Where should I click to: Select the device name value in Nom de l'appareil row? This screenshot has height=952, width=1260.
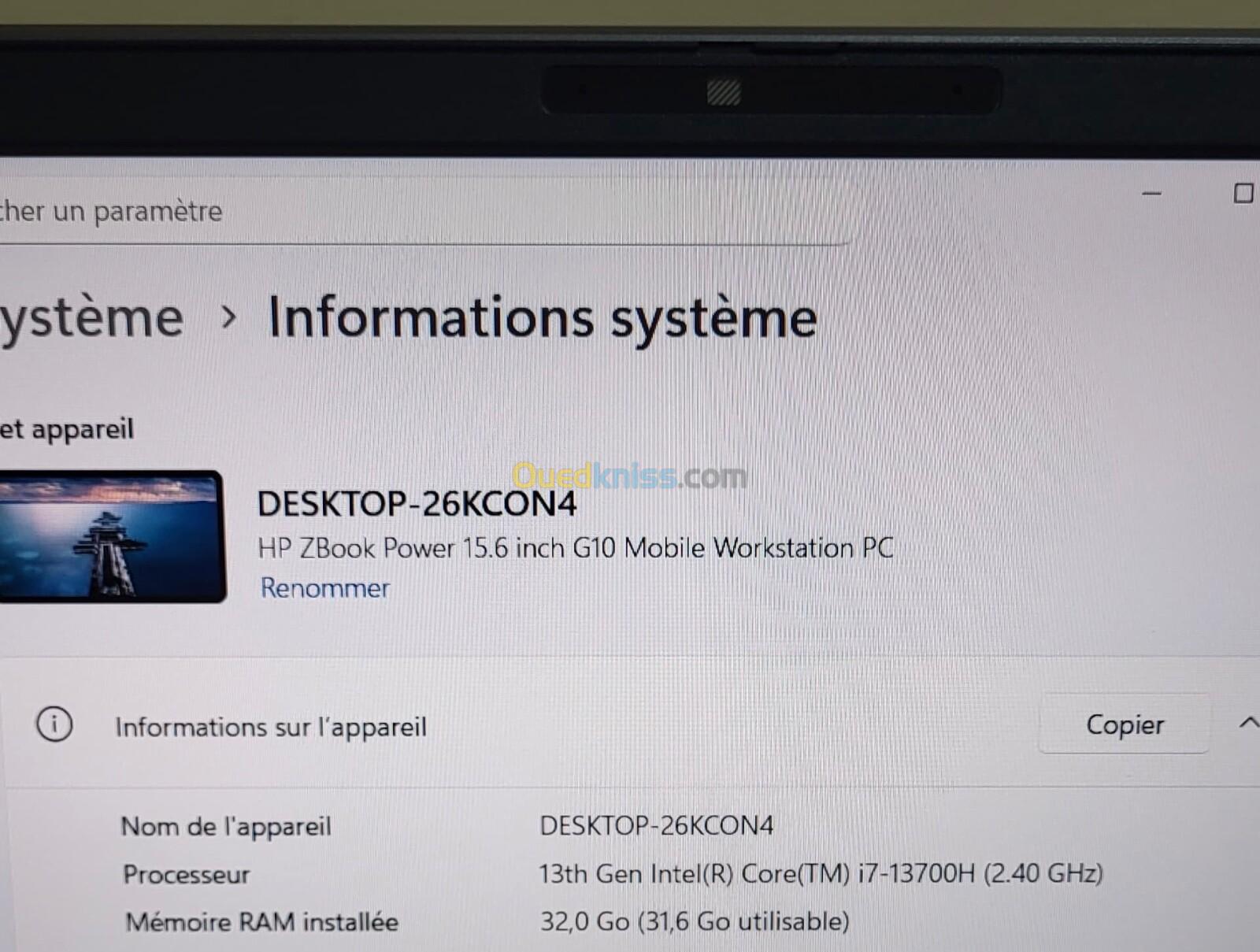[656, 825]
